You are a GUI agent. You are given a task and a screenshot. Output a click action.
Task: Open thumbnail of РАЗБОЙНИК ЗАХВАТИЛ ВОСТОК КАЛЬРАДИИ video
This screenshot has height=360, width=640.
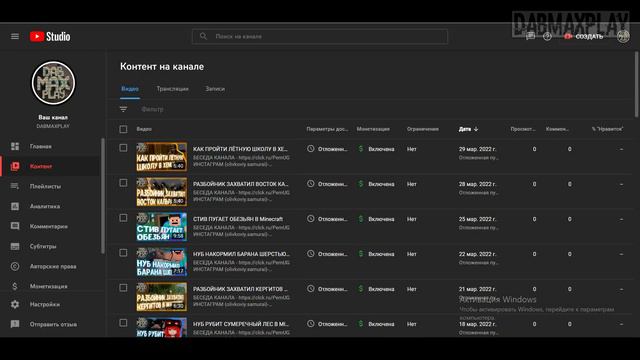[162, 192]
